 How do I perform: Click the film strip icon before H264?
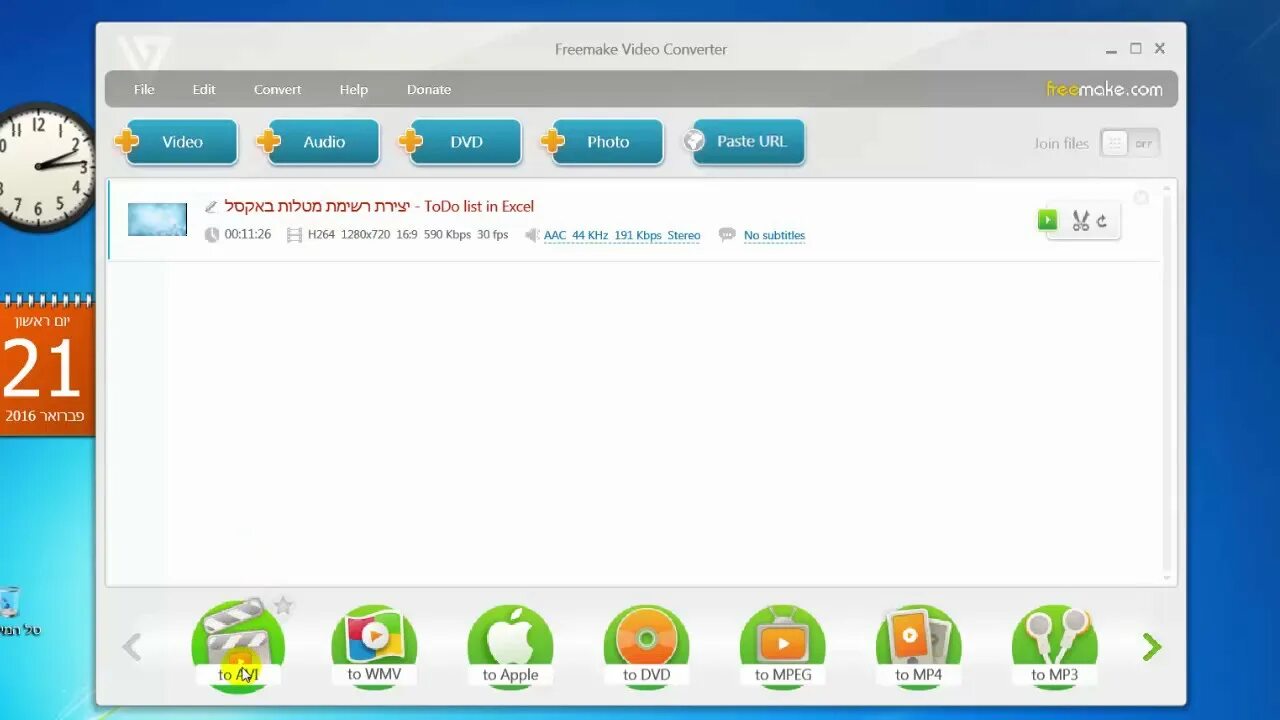click(x=294, y=235)
